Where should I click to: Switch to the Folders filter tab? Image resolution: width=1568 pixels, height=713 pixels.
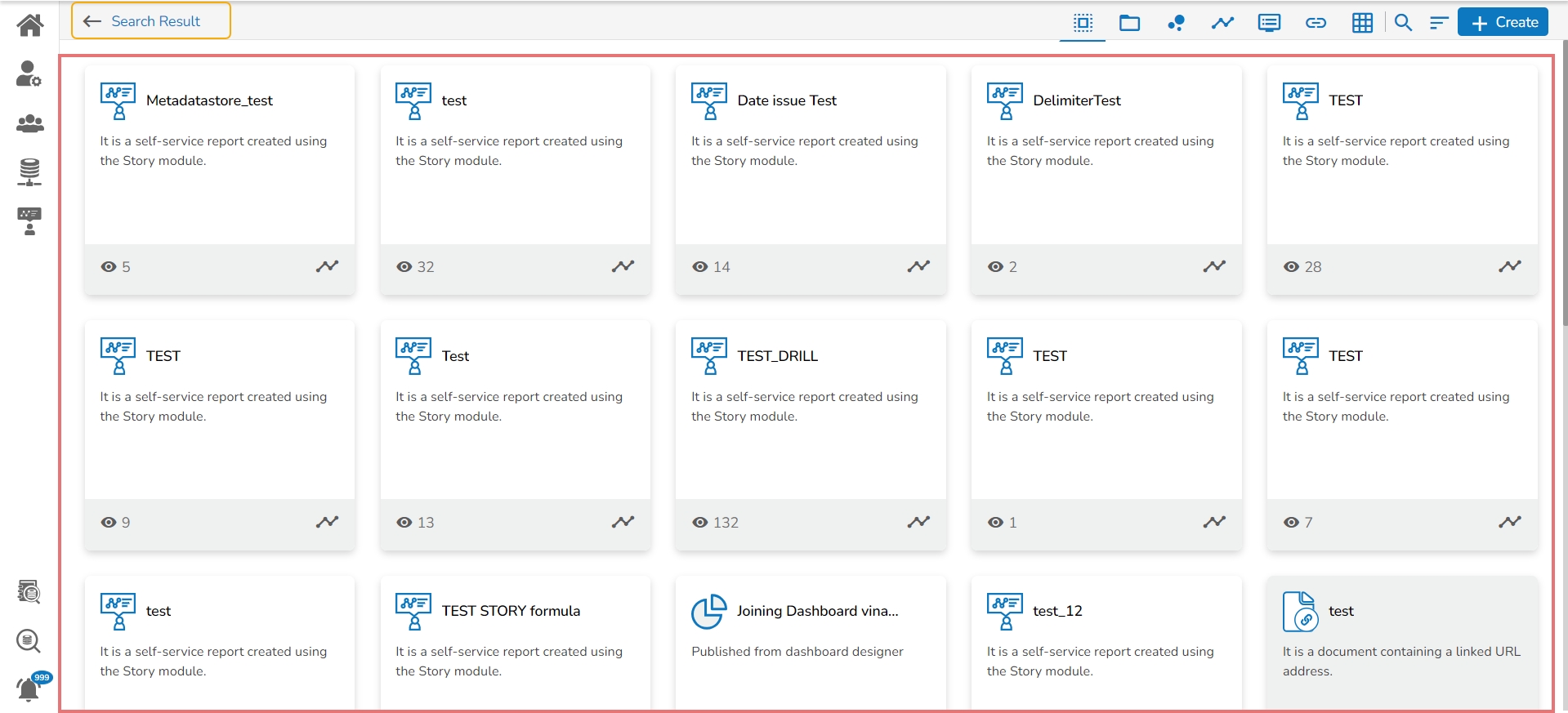1129,23
